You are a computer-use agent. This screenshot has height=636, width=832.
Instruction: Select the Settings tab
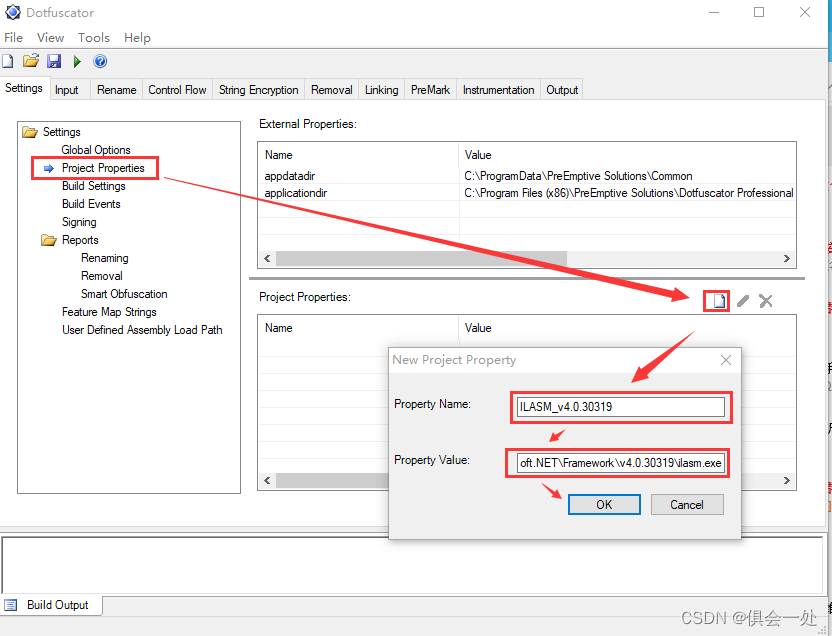click(x=24, y=88)
